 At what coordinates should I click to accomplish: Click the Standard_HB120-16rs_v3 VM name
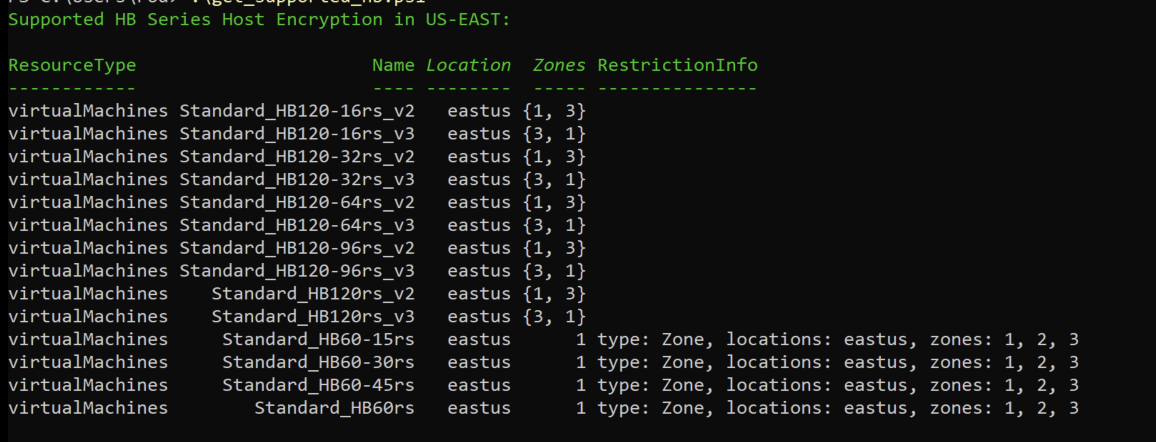[x=297, y=134]
